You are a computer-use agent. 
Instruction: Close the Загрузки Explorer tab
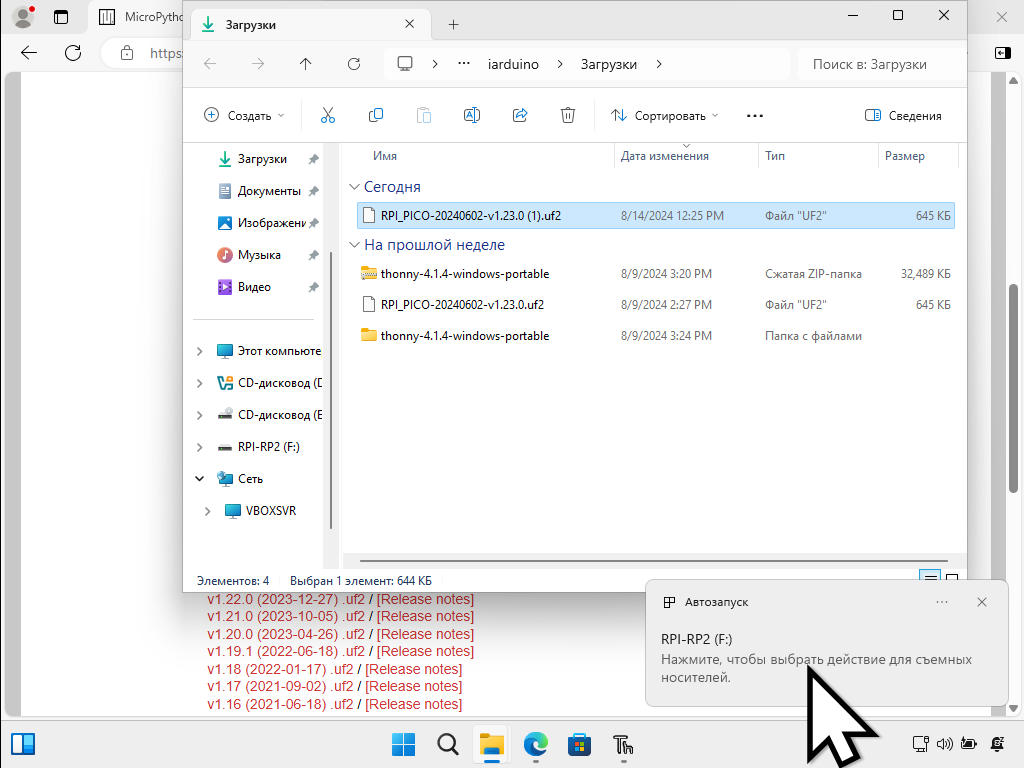click(x=409, y=24)
